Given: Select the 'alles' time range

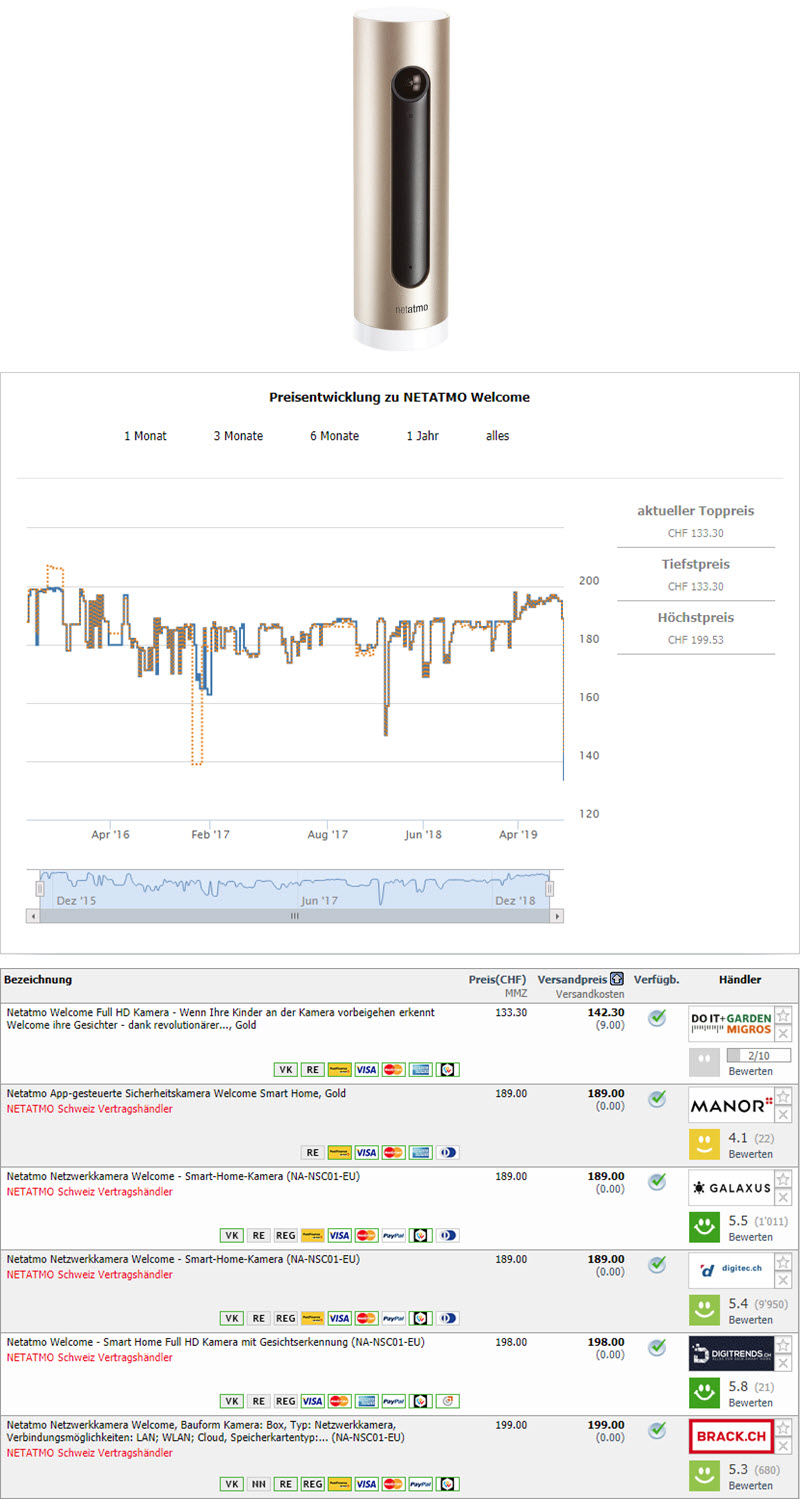Looking at the screenshot, I should (x=497, y=436).
